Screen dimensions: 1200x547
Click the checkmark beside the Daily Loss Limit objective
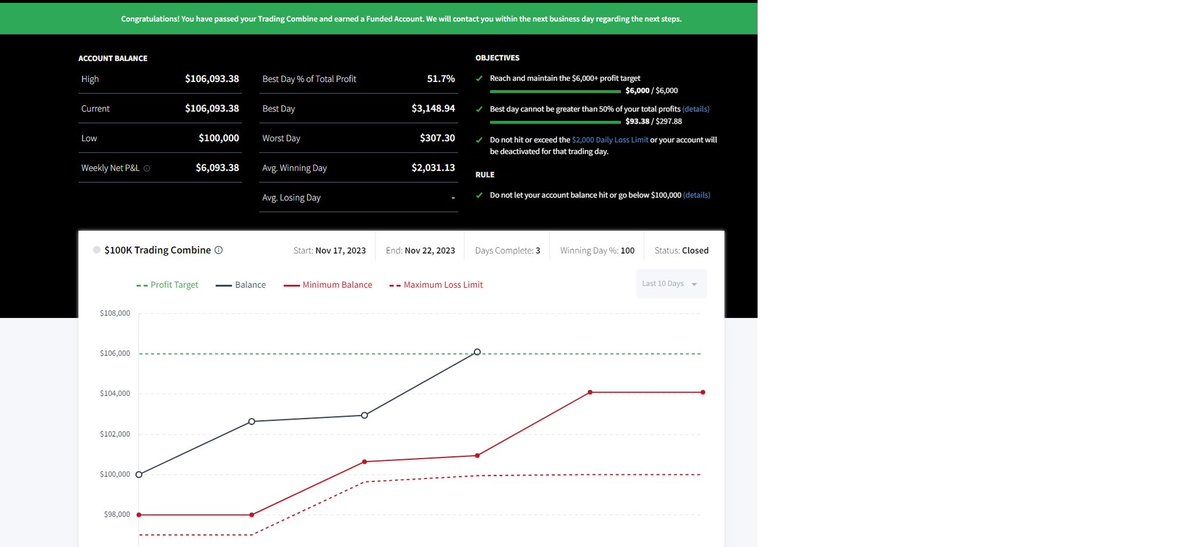(481, 140)
